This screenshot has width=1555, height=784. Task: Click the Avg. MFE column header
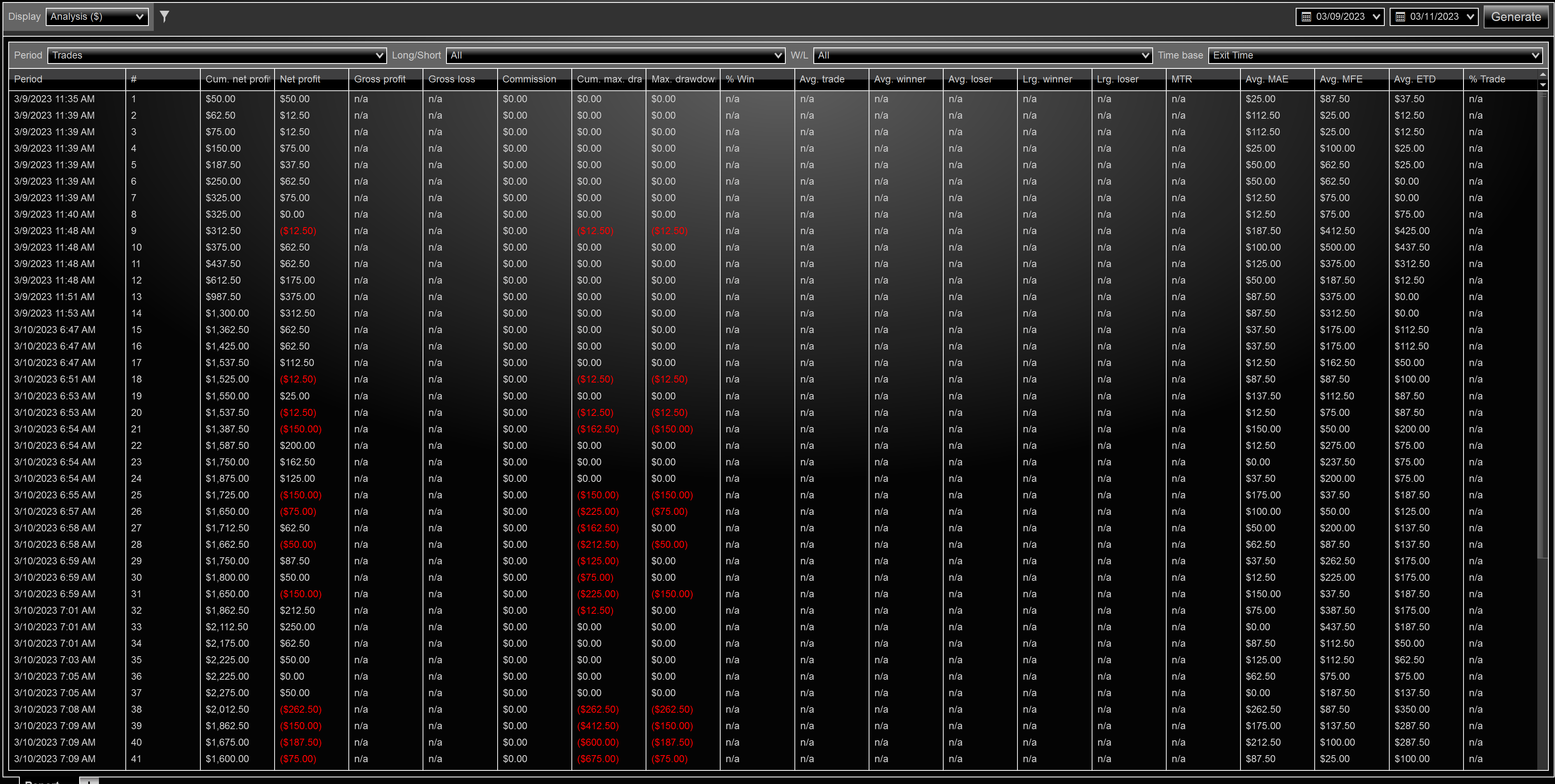(1352, 79)
